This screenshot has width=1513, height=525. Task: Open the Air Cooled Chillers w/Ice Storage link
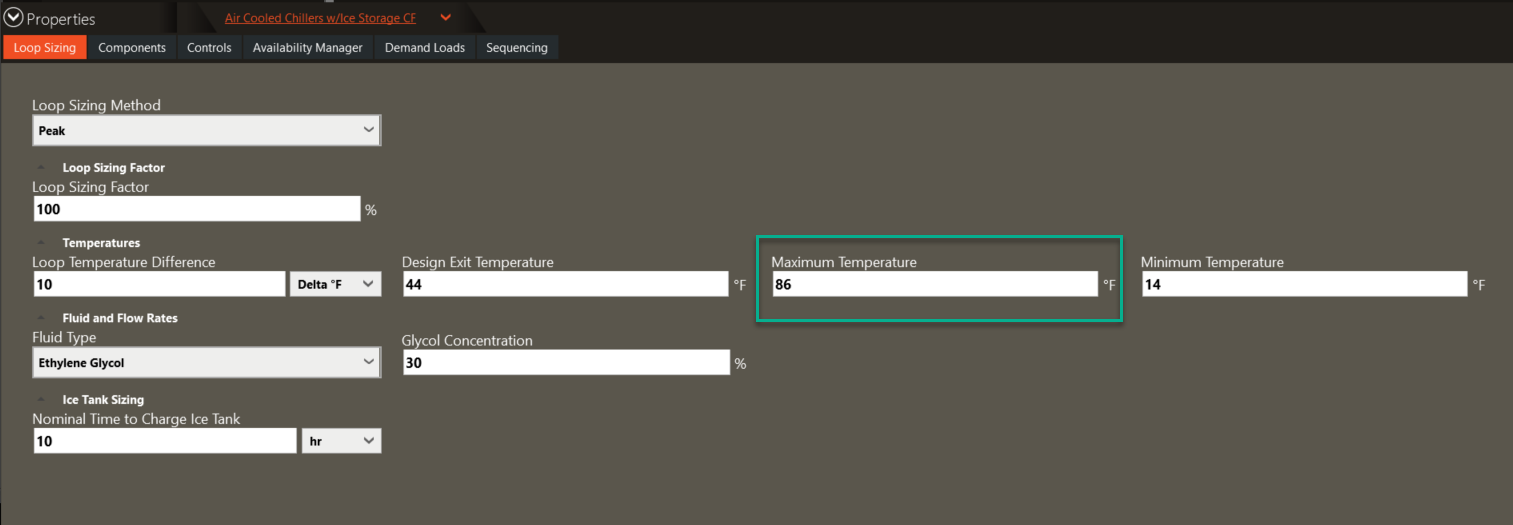point(320,18)
